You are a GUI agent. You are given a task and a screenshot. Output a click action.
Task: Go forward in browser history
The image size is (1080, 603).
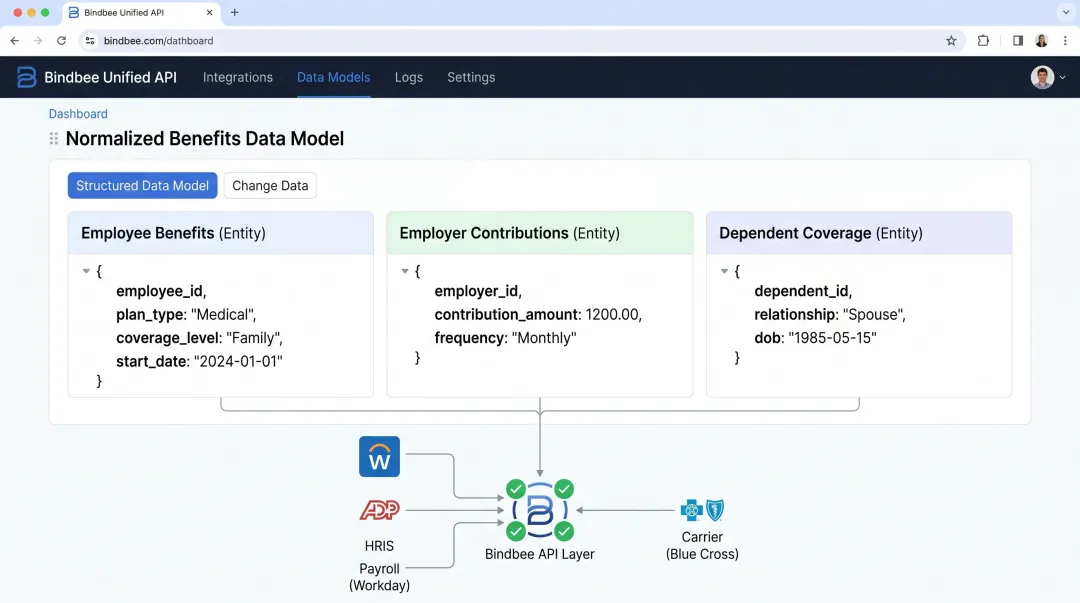pos(38,41)
